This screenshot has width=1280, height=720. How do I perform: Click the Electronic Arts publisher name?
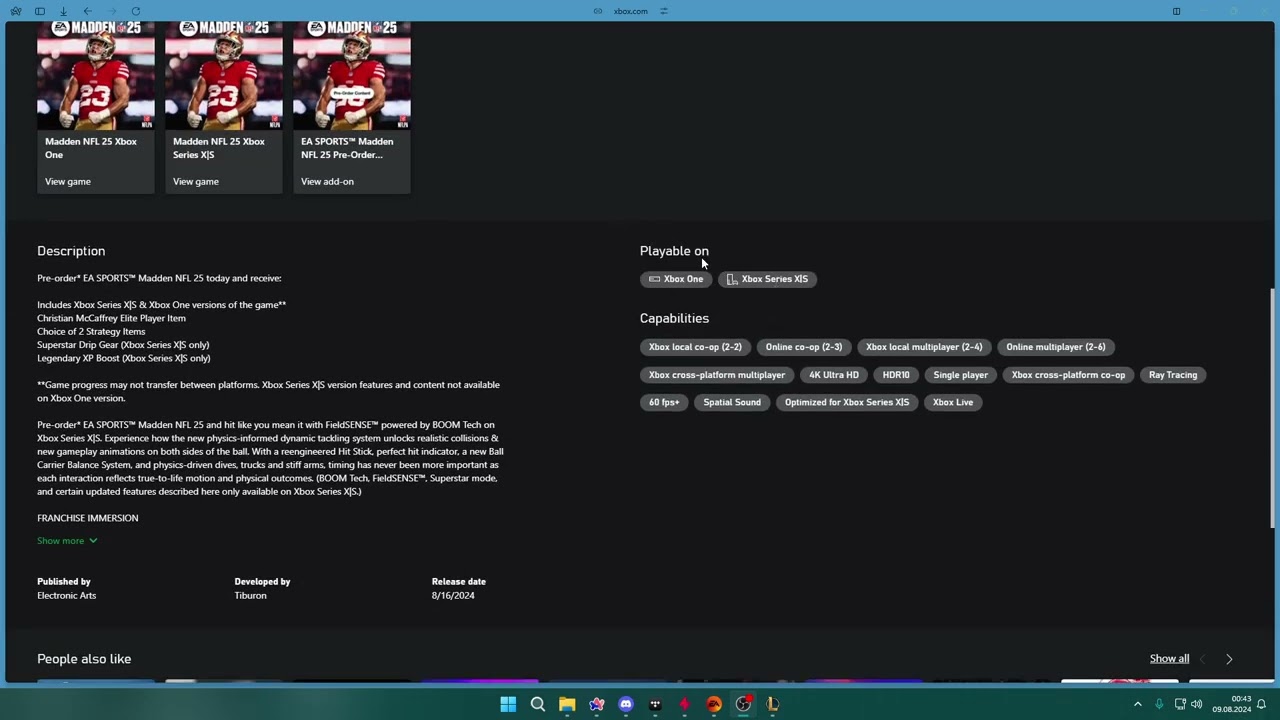tap(67, 596)
